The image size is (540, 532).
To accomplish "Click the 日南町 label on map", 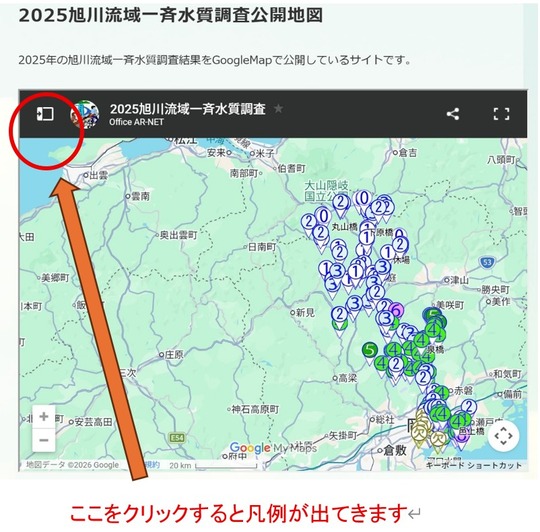I will (259, 247).
